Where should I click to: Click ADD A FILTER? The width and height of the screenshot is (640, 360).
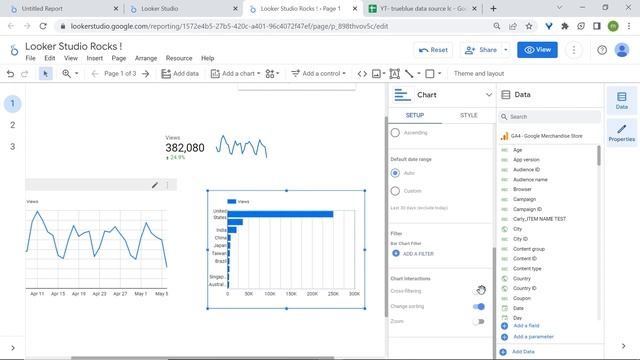pos(413,254)
